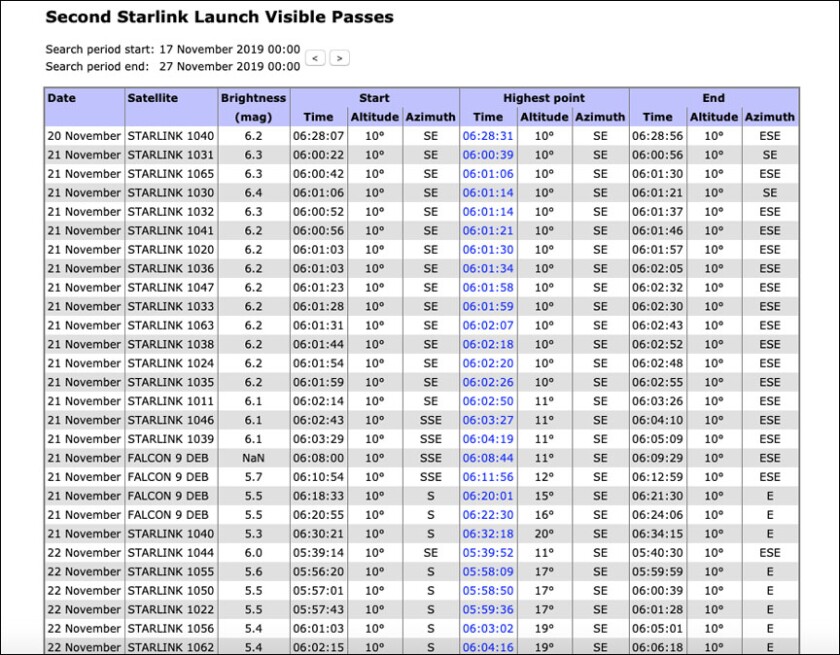Open the 06:00:39 pass for STARLINK 1031

pos(487,155)
